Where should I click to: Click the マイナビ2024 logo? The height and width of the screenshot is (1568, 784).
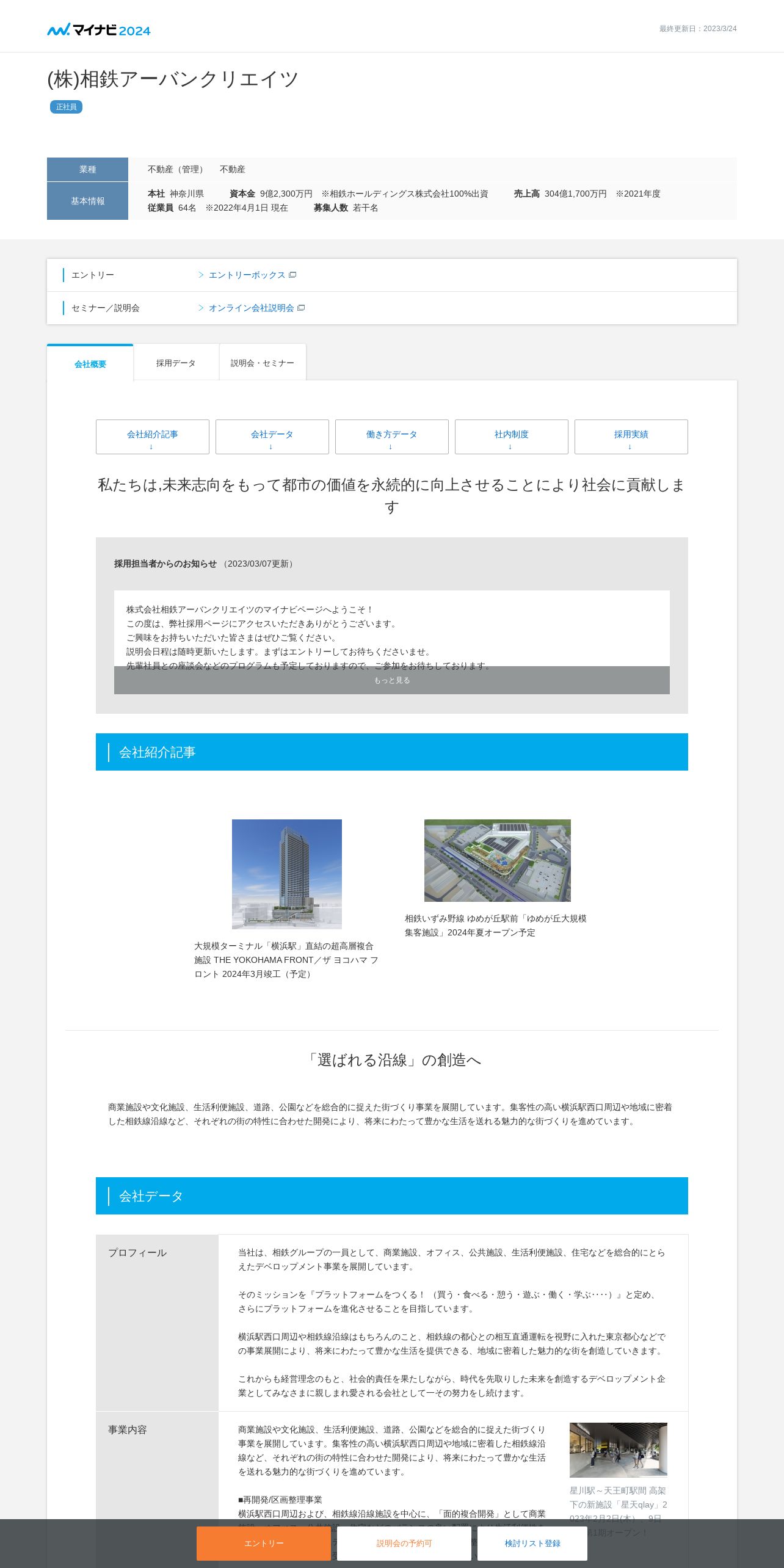tap(99, 30)
